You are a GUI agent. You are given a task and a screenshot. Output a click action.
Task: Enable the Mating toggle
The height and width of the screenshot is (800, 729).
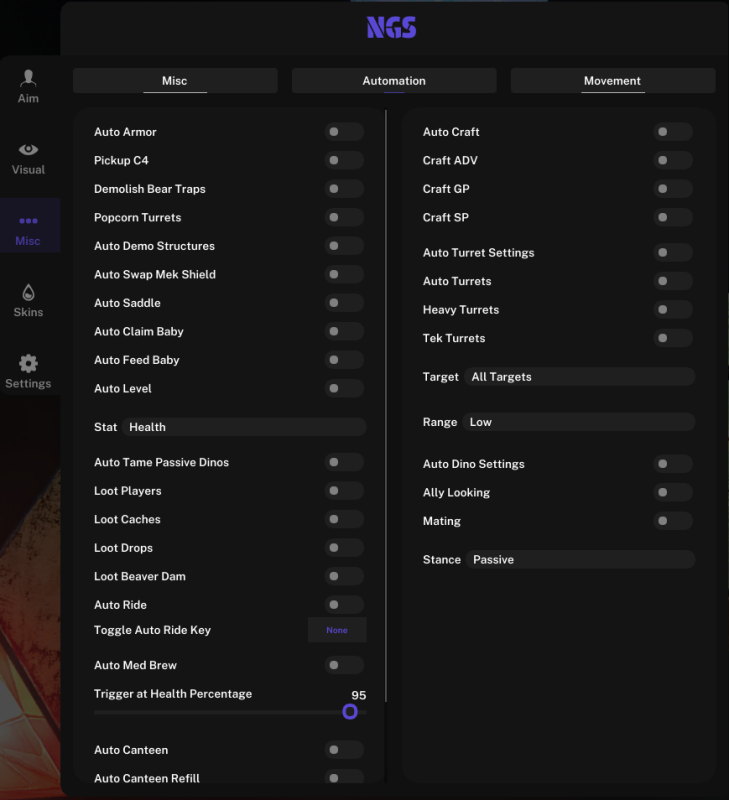(x=673, y=520)
